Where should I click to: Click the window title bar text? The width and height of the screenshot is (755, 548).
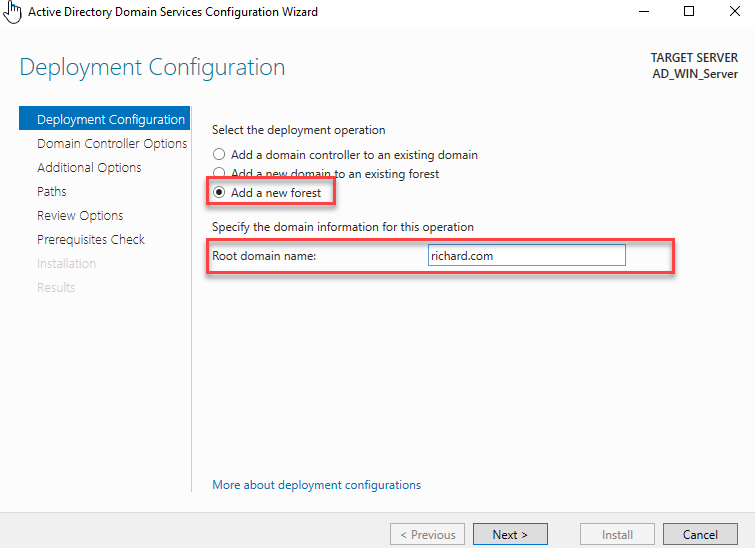[x=173, y=12]
